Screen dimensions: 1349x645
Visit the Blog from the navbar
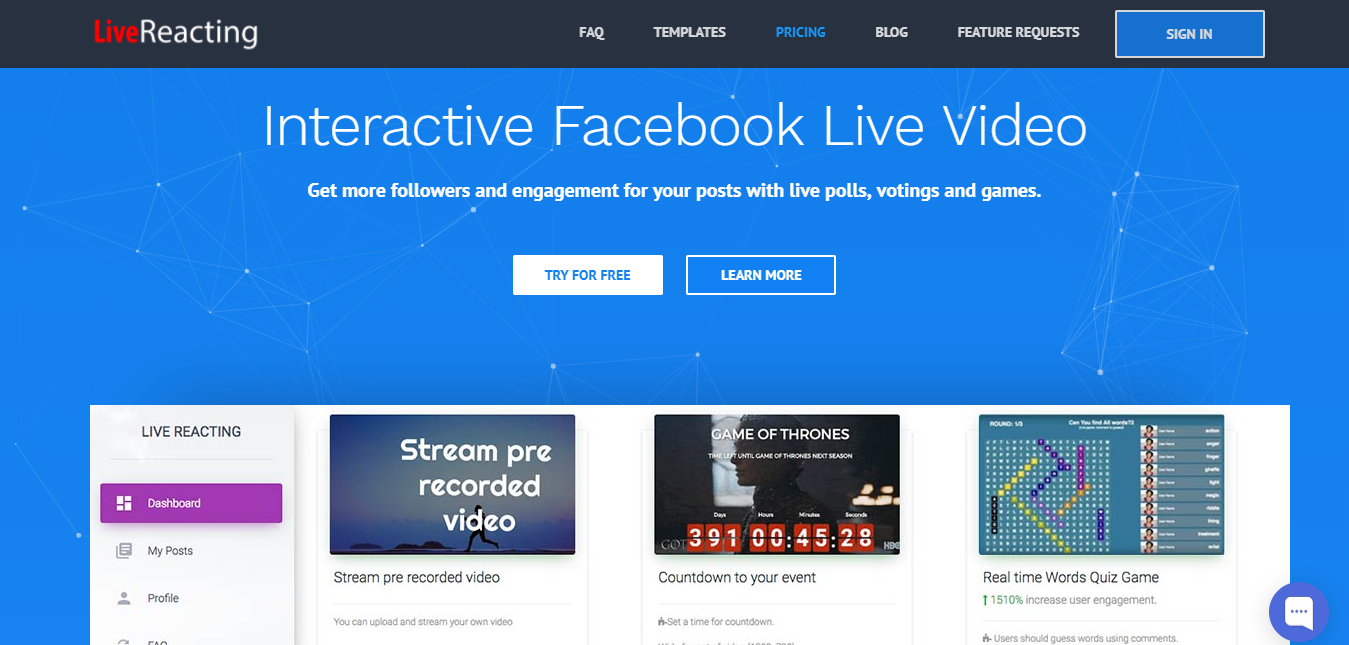tap(891, 32)
